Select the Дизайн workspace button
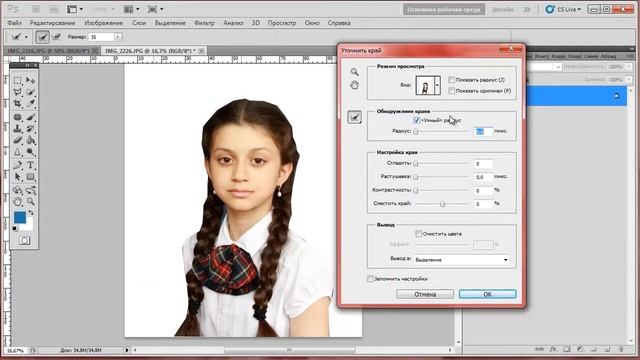Screen dimensions: 640x360 (x=502, y=9)
